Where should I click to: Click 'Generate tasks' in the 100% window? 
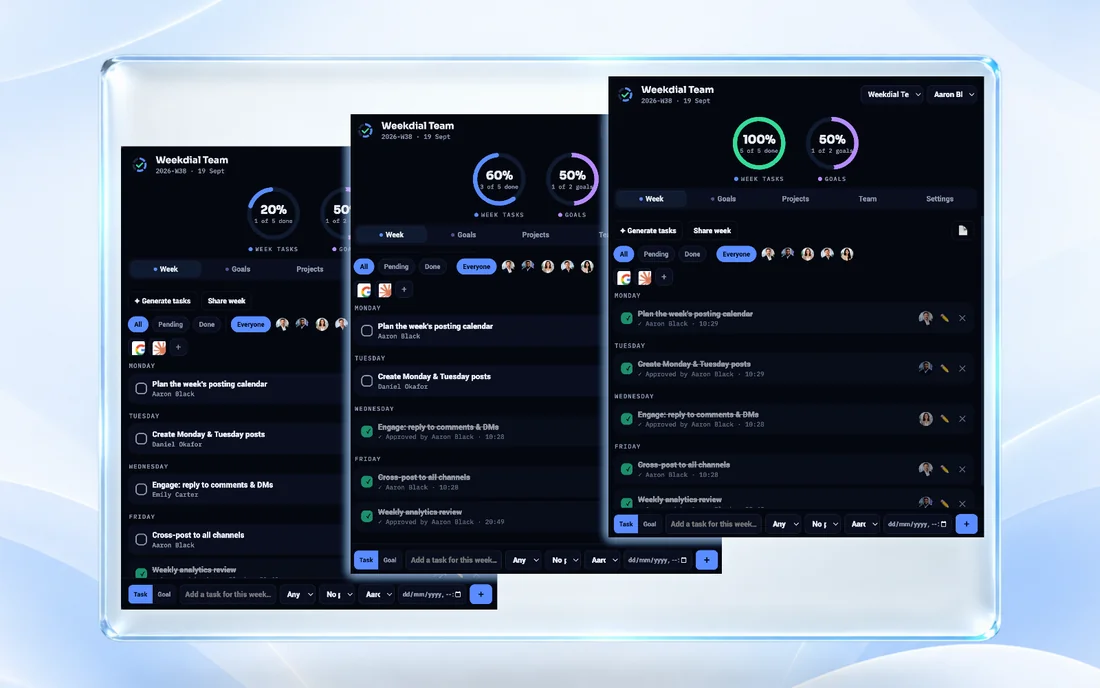(648, 231)
